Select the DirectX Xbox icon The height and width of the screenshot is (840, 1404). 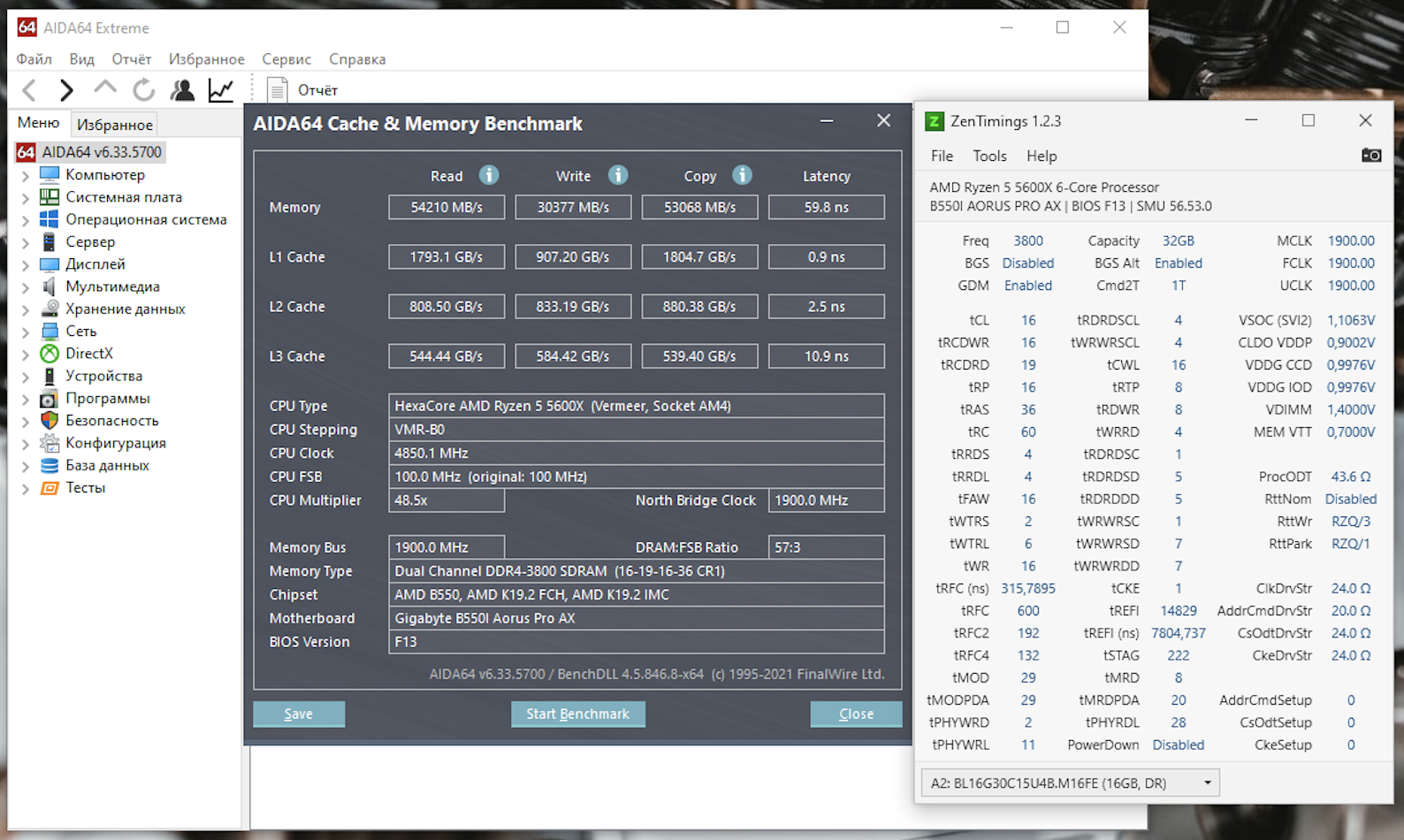[x=50, y=353]
